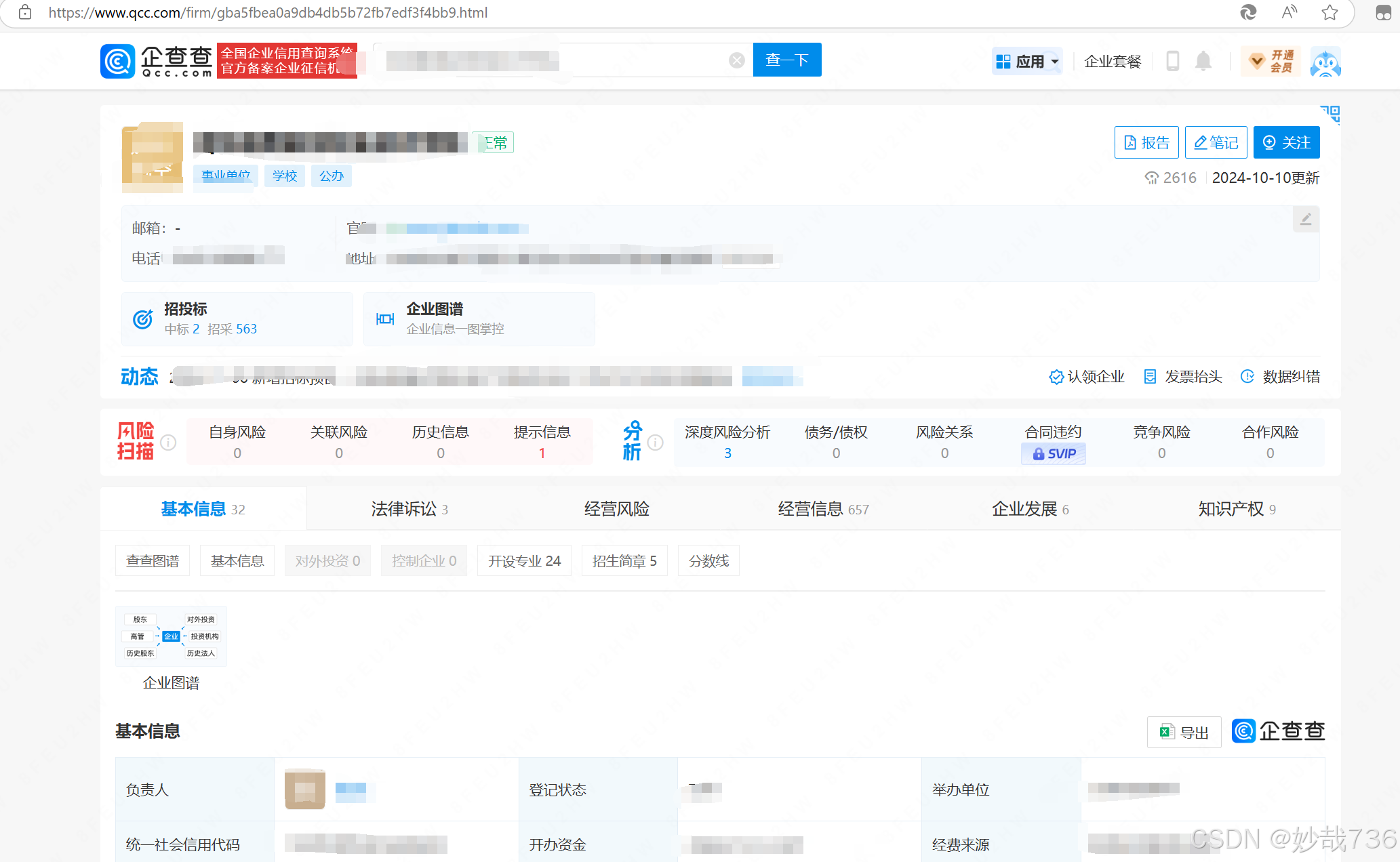This screenshot has width=1400, height=862.
Task: Click the edit pencil icon in contact panel
Action: pos(1306,219)
